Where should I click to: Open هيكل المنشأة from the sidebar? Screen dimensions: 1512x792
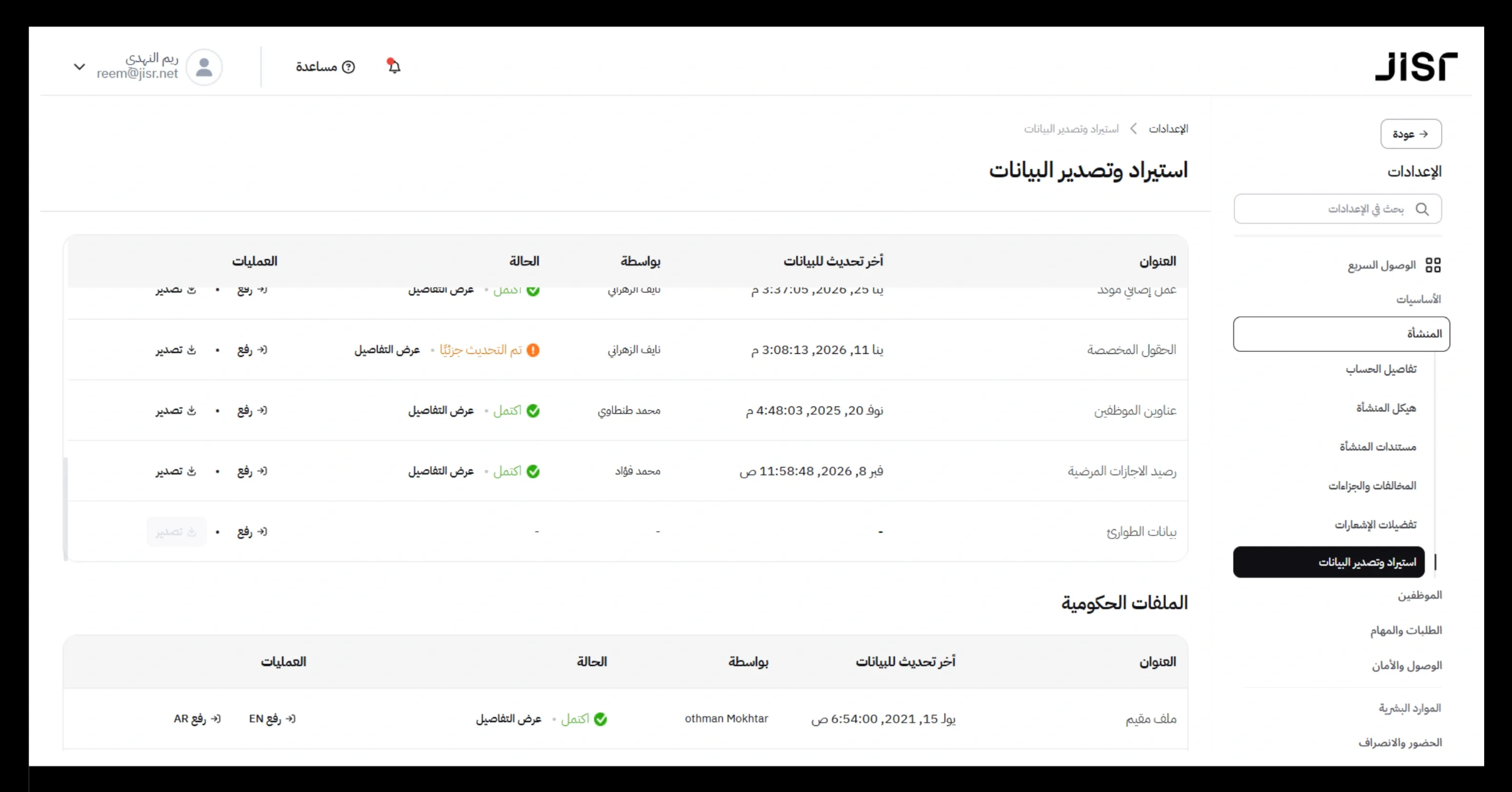(1385, 408)
